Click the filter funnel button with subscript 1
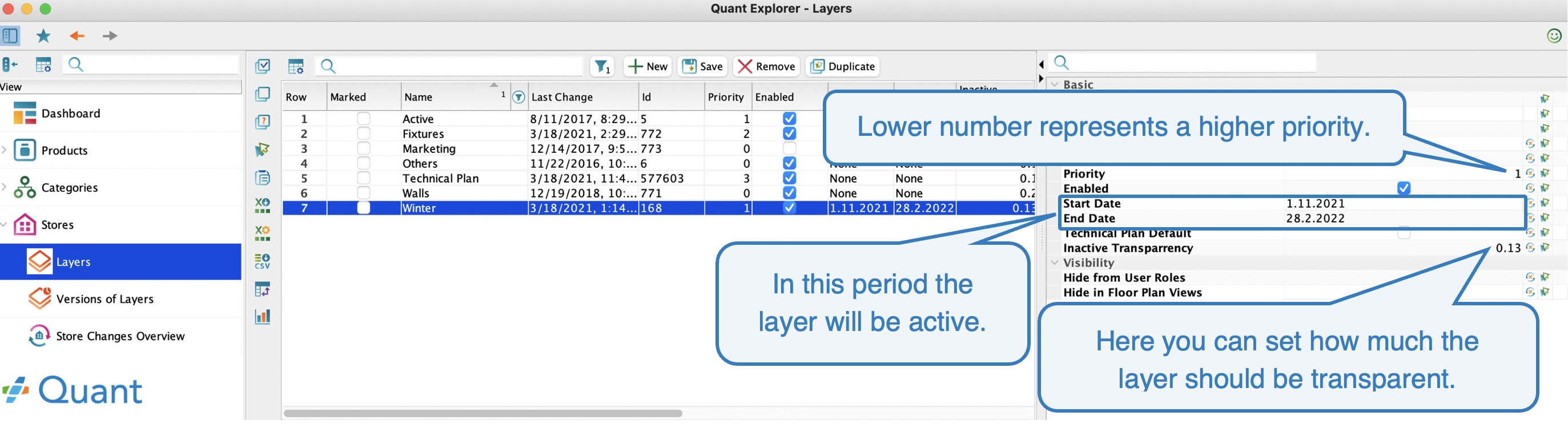This screenshot has height=428, width=1568. (602, 66)
